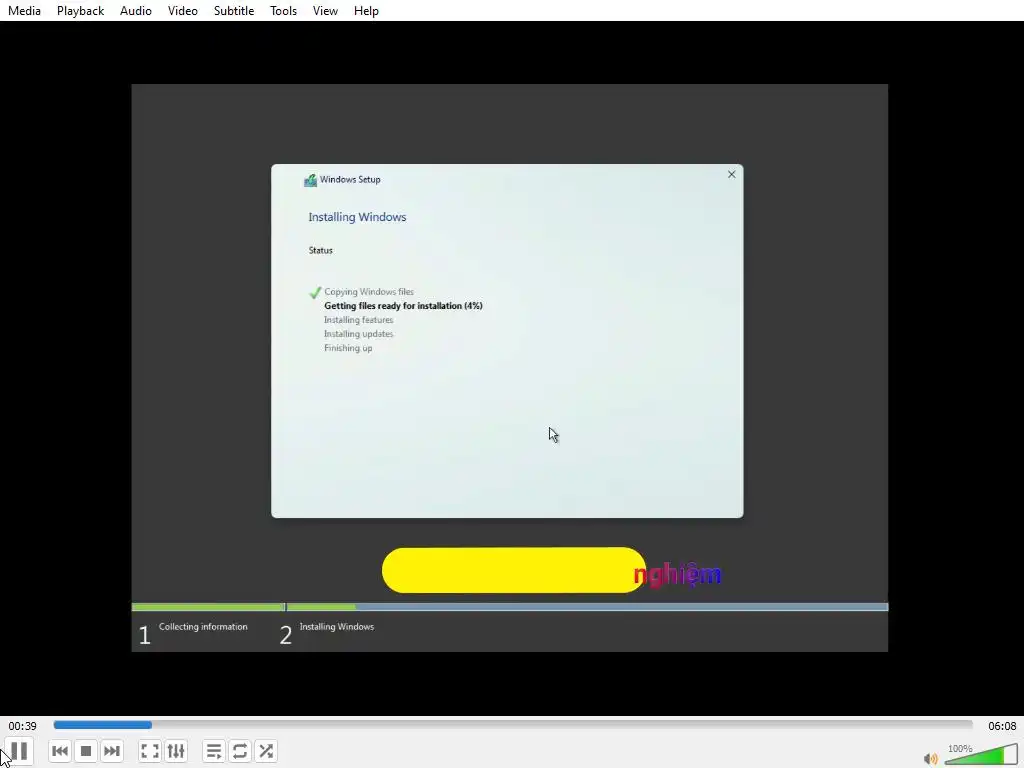
Task: Click green checkmark beside Copying Windows files
Action: click(x=315, y=292)
